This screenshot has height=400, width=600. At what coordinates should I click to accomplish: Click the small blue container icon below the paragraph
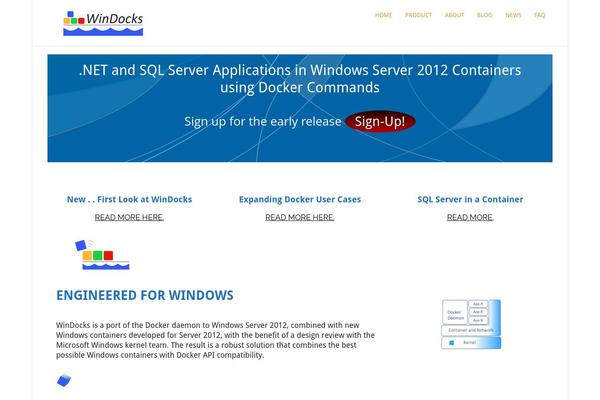(x=64, y=380)
